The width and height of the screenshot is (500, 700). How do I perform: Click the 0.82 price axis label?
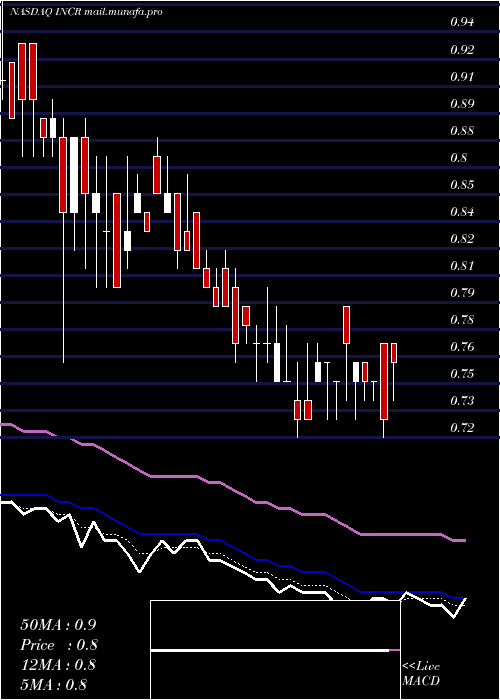tap(462, 238)
